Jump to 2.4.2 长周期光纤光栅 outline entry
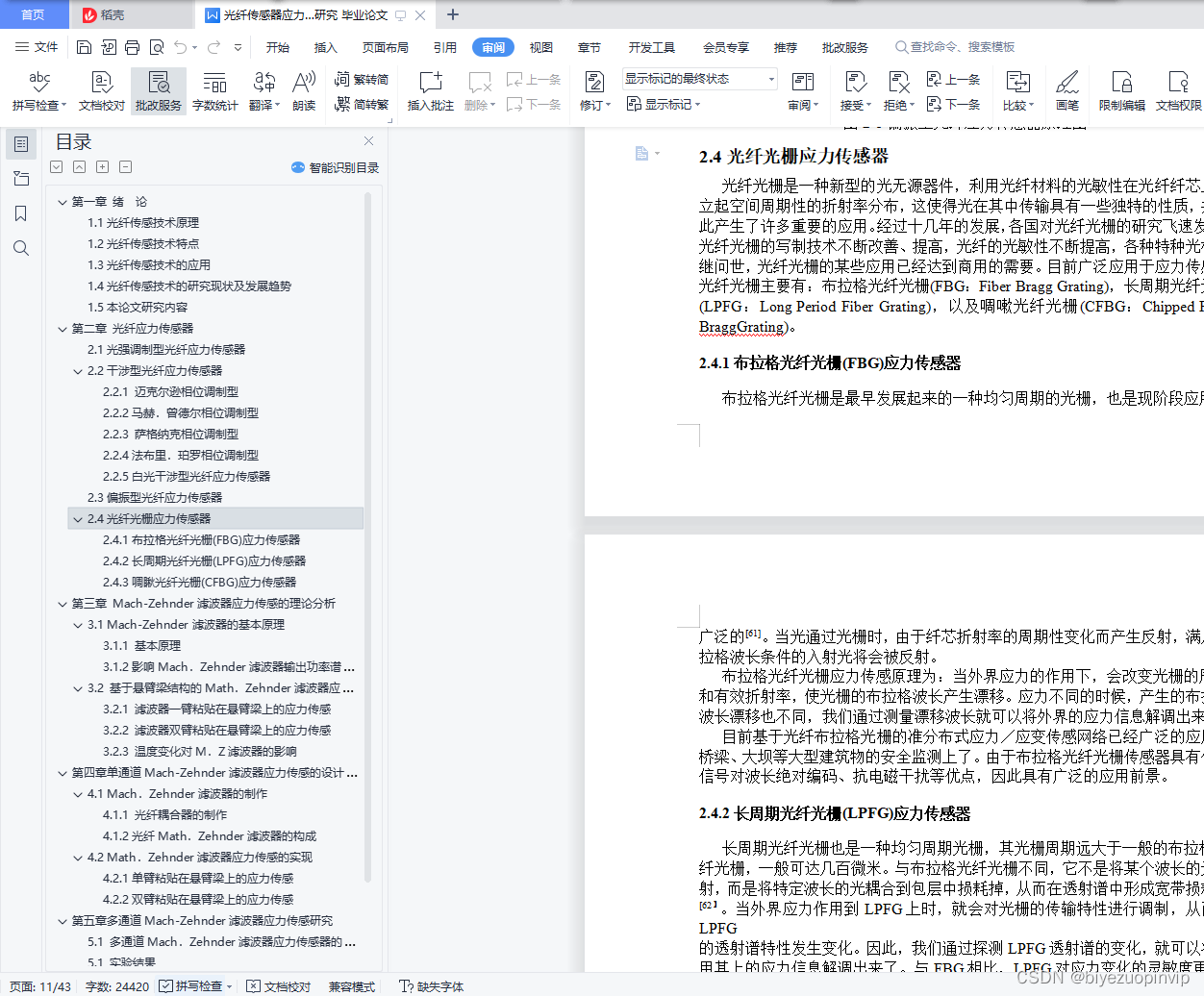The image size is (1204, 996). point(204,561)
